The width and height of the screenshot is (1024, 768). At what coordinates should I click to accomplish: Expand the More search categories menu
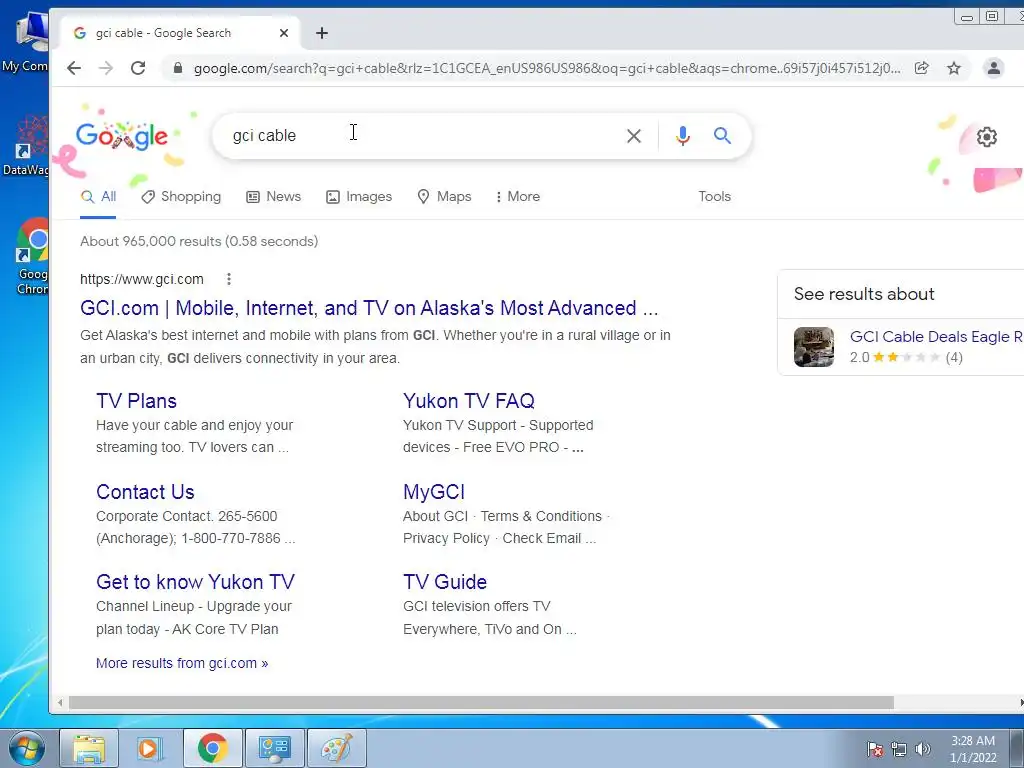coord(517,197)
